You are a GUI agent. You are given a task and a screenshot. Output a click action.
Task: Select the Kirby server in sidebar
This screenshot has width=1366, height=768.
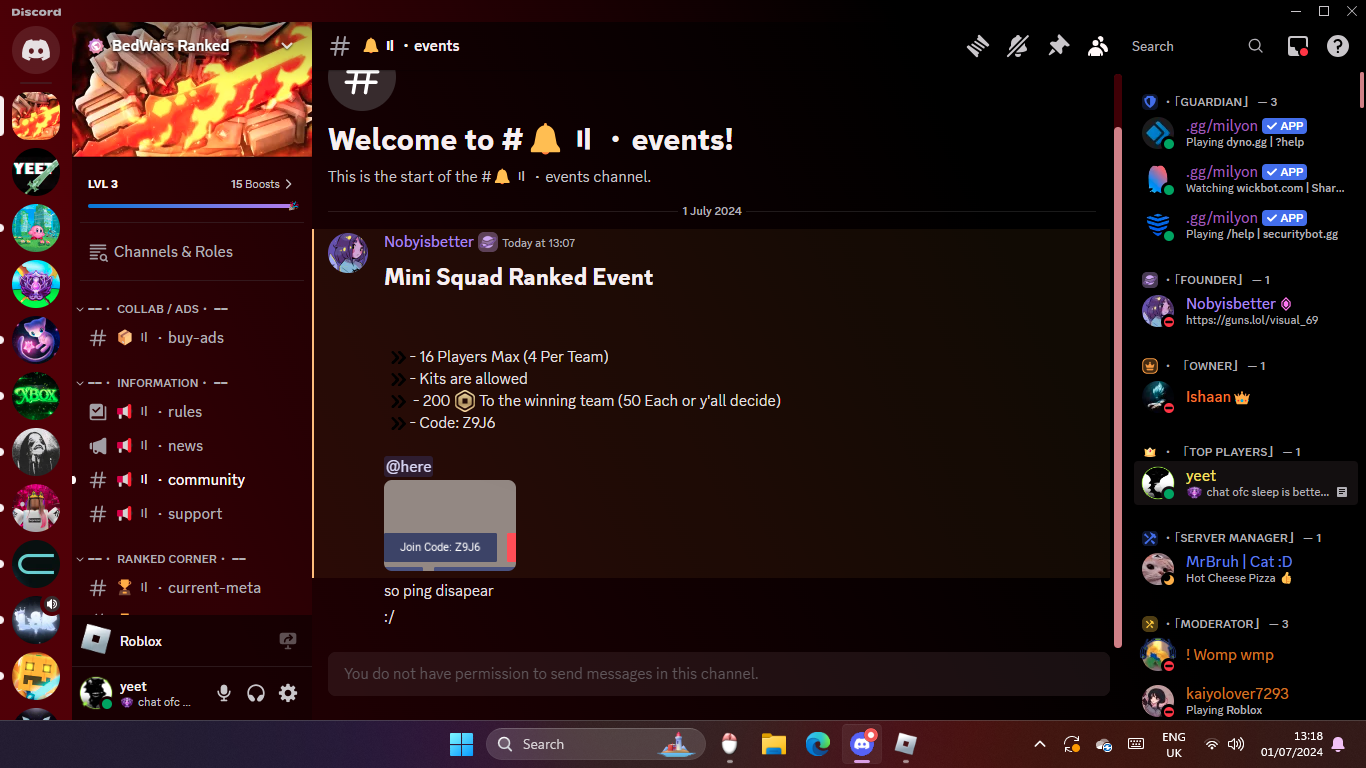click(36, 228)
